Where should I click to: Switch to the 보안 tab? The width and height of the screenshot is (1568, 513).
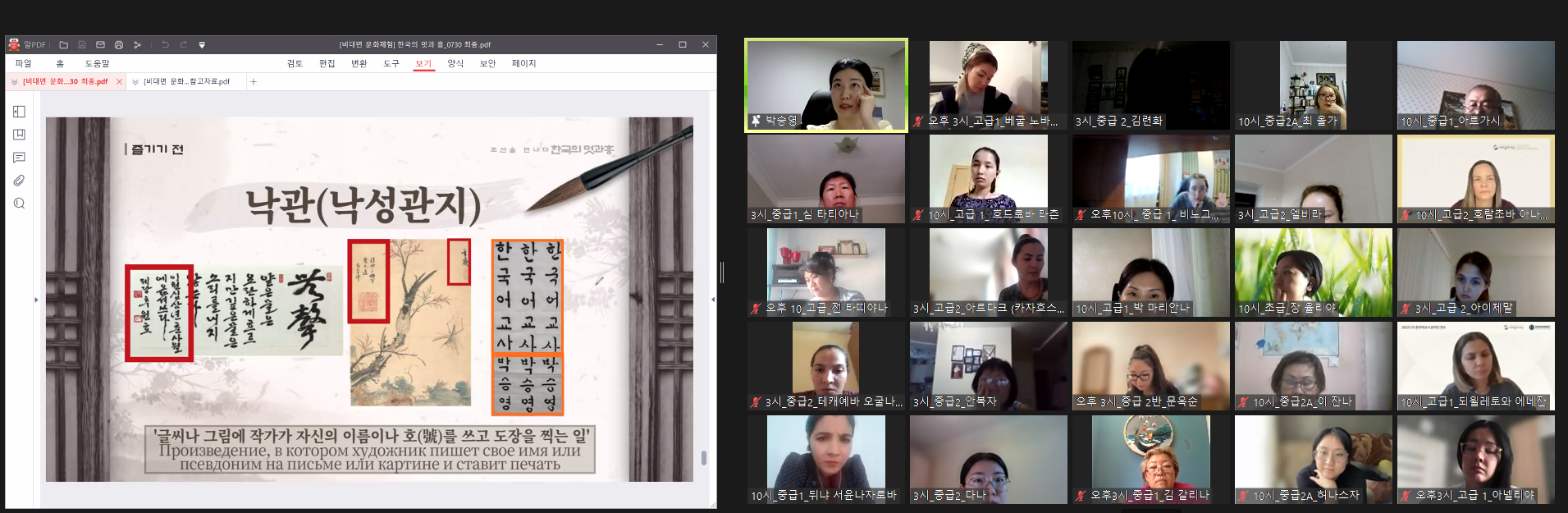pyautogui.click(x=487, y=63)
